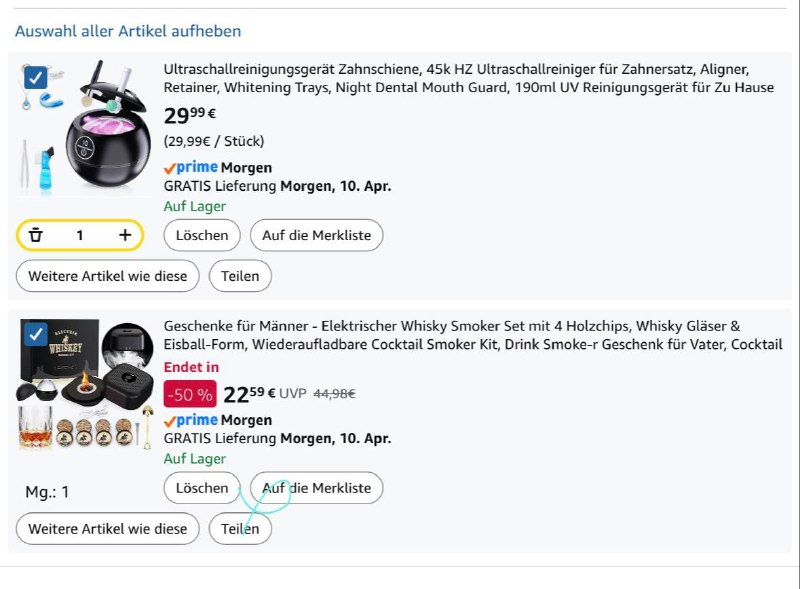The height and width of the screenshot is (589, 800).
Task: Add ultrasonic cleaner 'Auf die Merkliste'
Action: point(316,235)
